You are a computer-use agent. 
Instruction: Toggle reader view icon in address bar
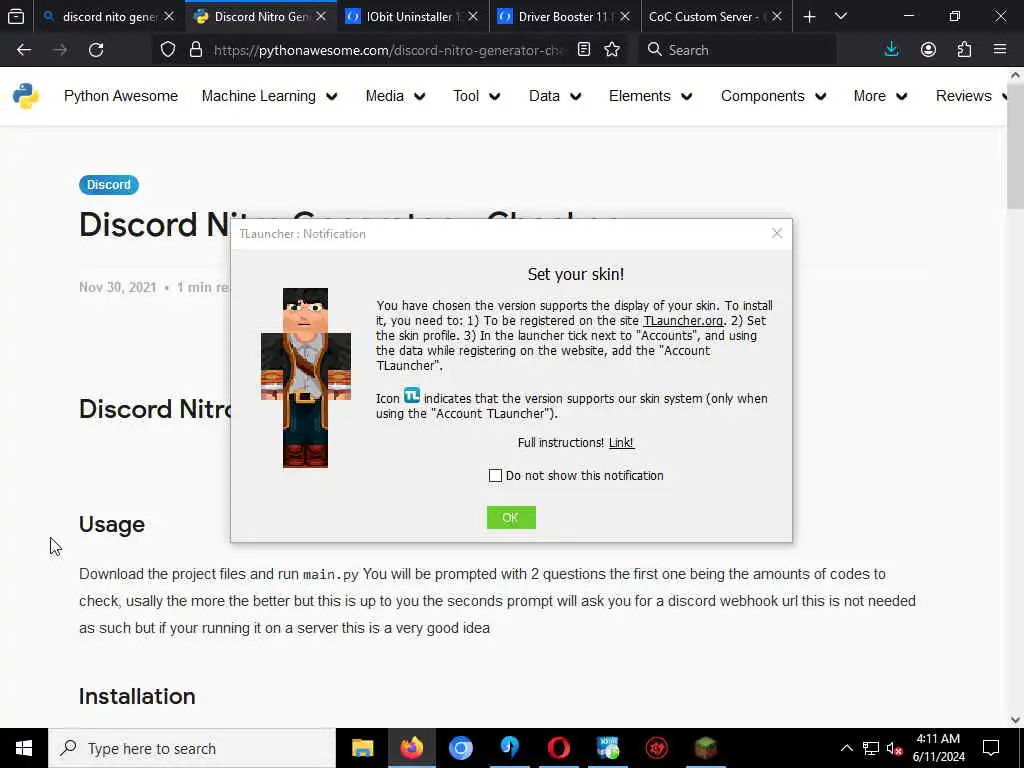pos(584,50)
